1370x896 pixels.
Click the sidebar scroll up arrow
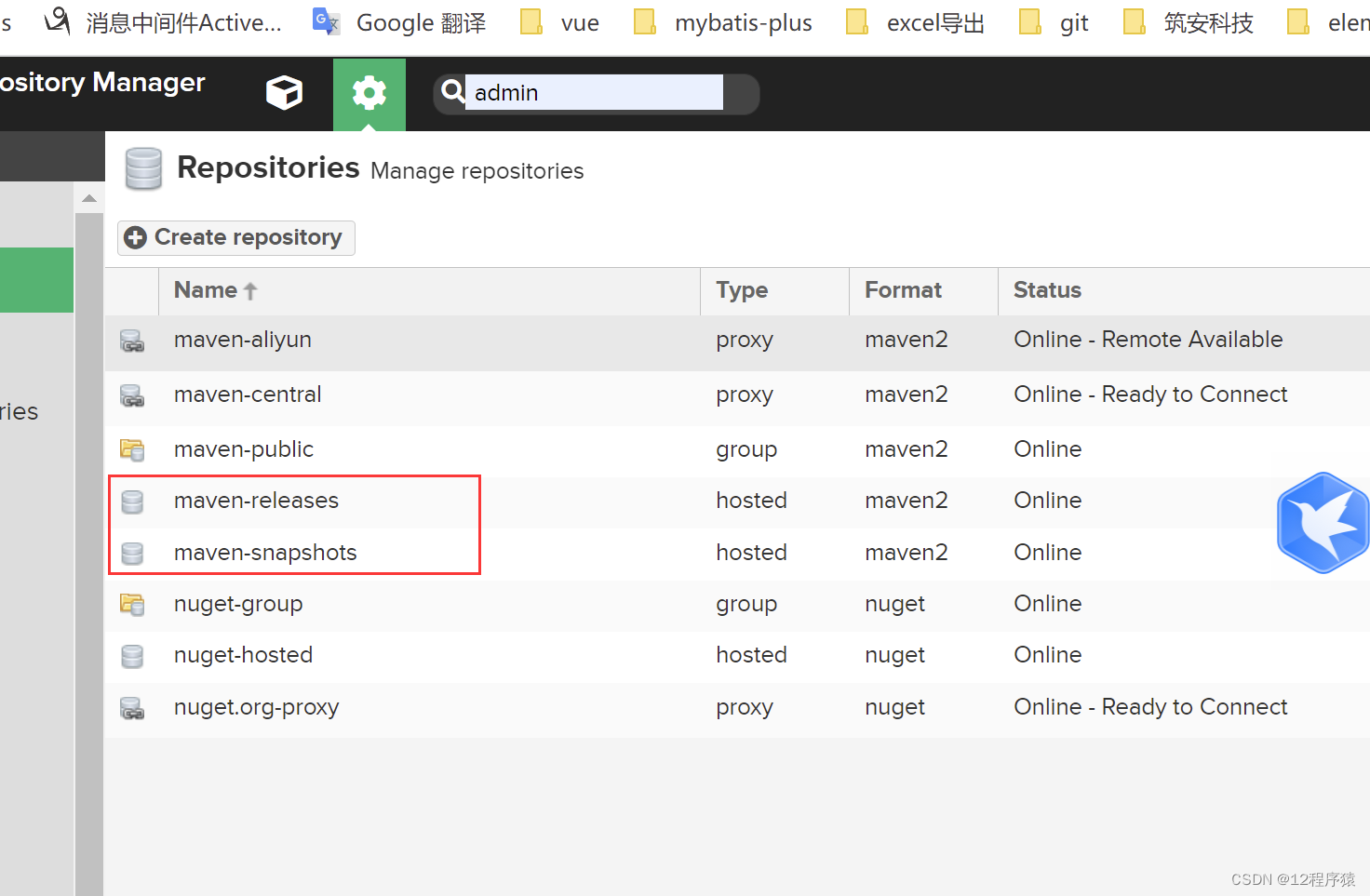click(x=89, y=198)
